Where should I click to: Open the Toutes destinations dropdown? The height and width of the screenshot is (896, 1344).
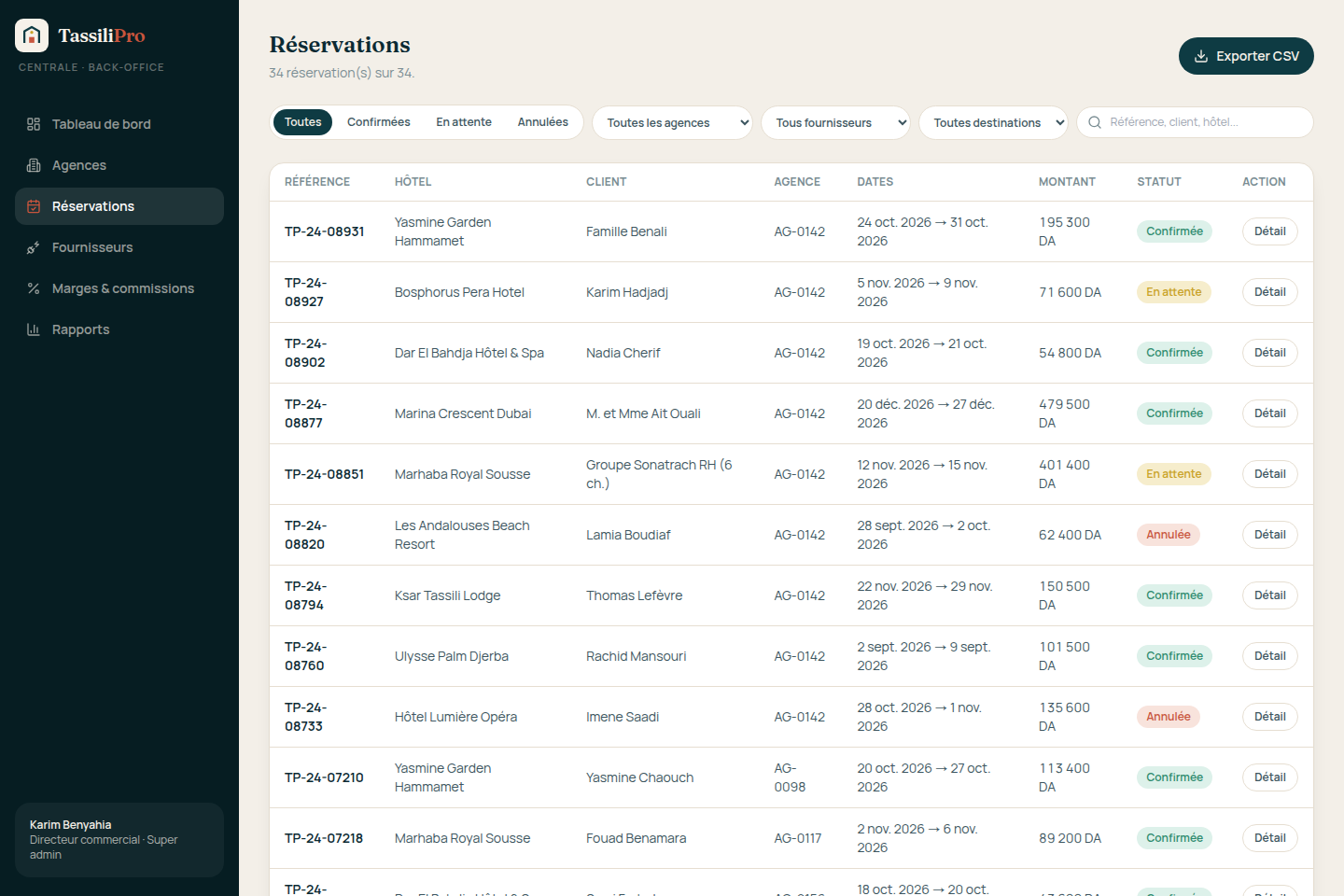click(x=993, y=122)
